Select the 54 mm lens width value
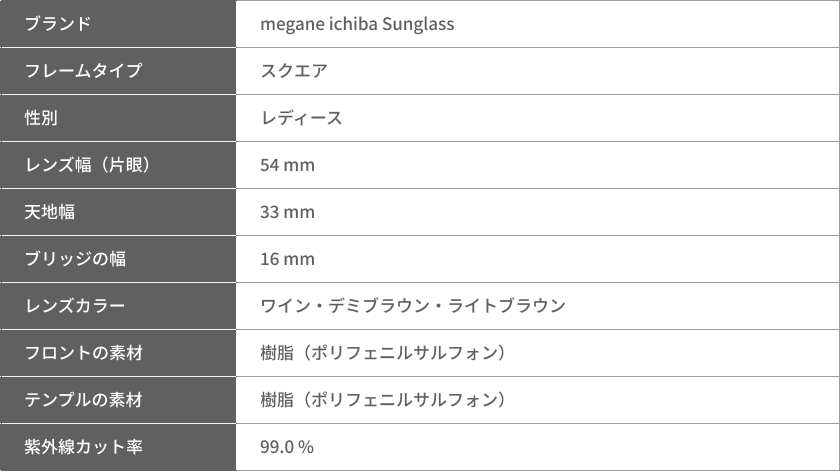This screenshot has width=840, height=471. 287,165
